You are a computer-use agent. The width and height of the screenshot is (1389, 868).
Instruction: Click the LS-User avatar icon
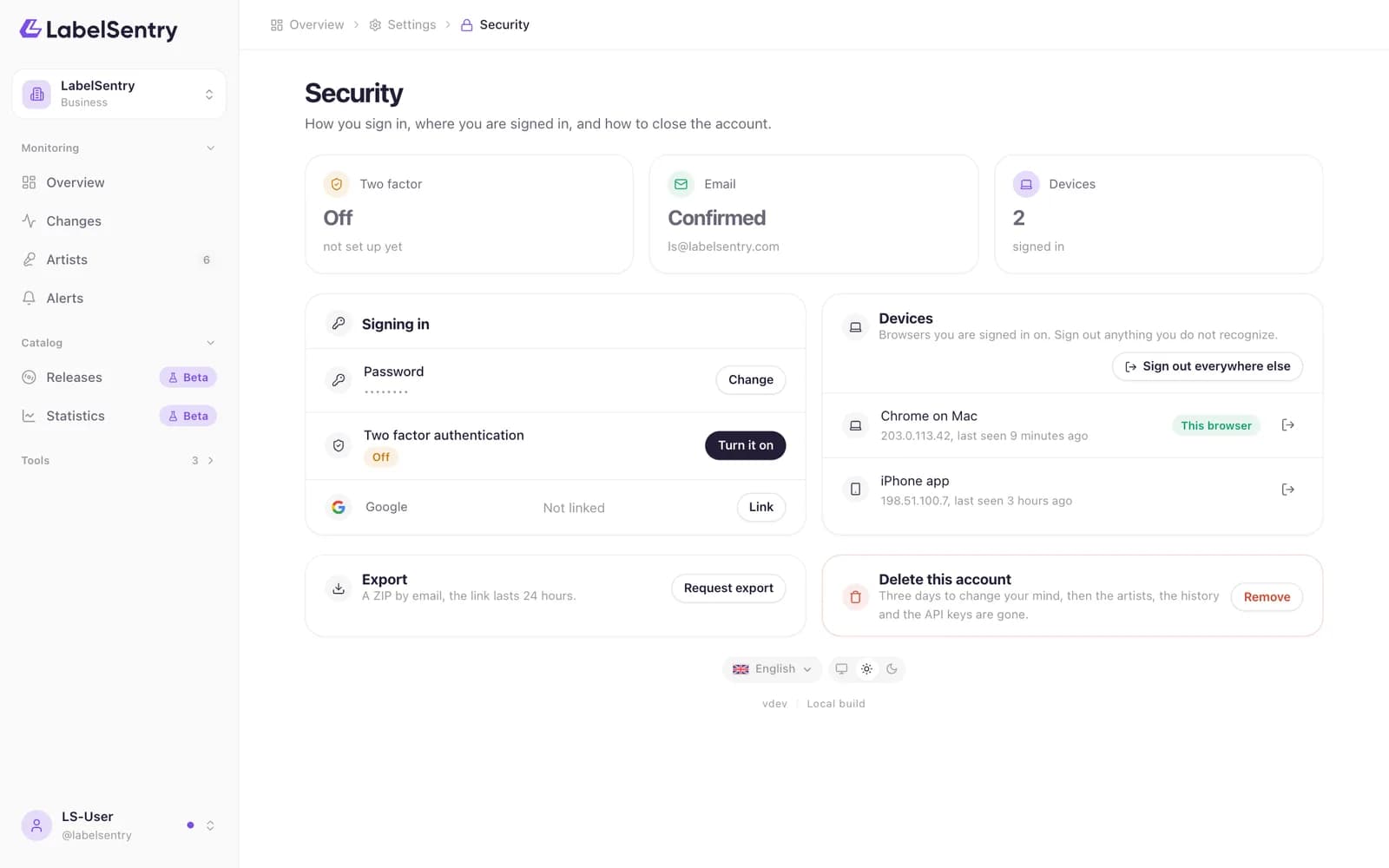pos(36,825)
